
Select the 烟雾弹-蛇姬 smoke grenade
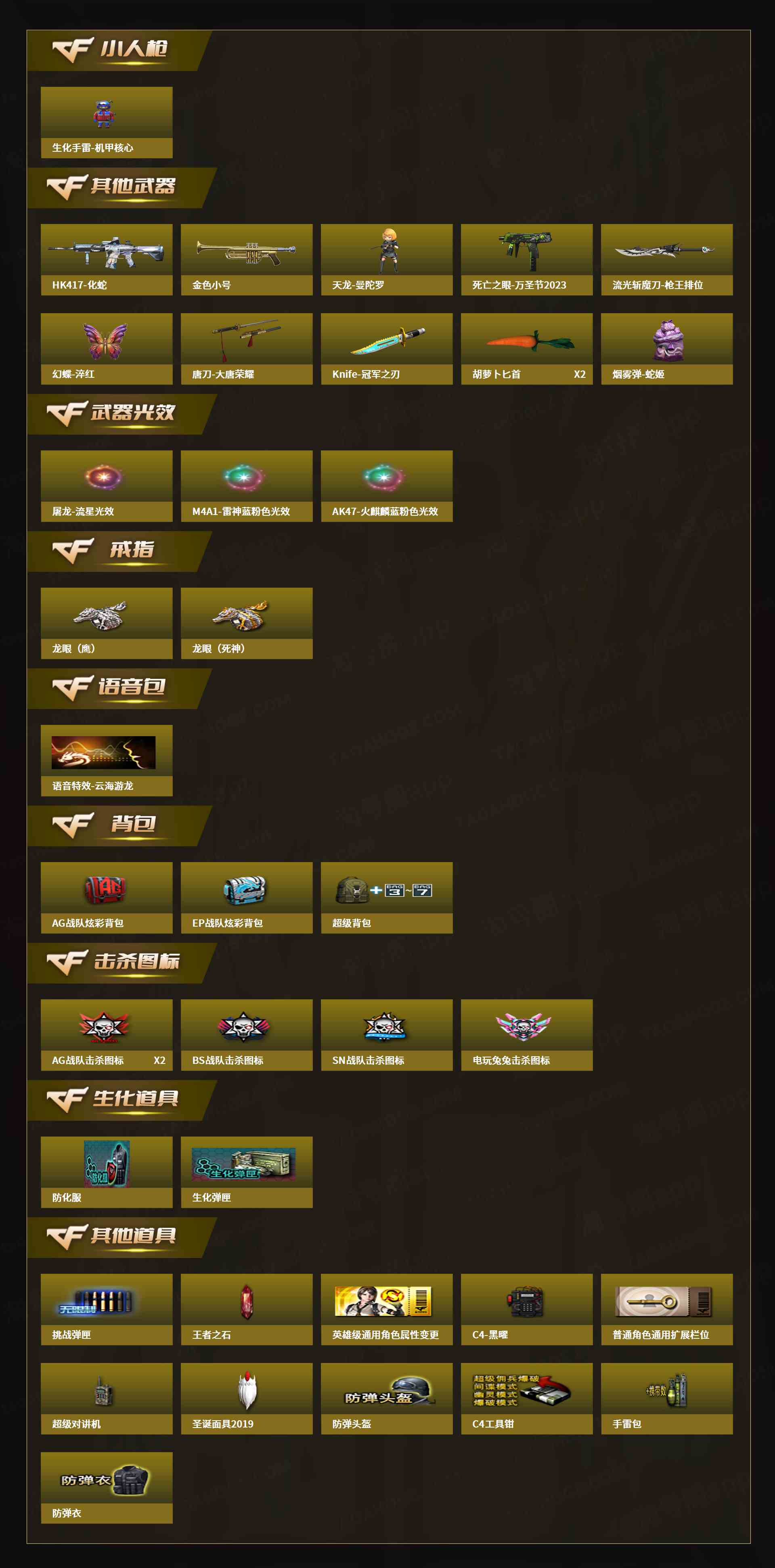[x=667, y=340]
